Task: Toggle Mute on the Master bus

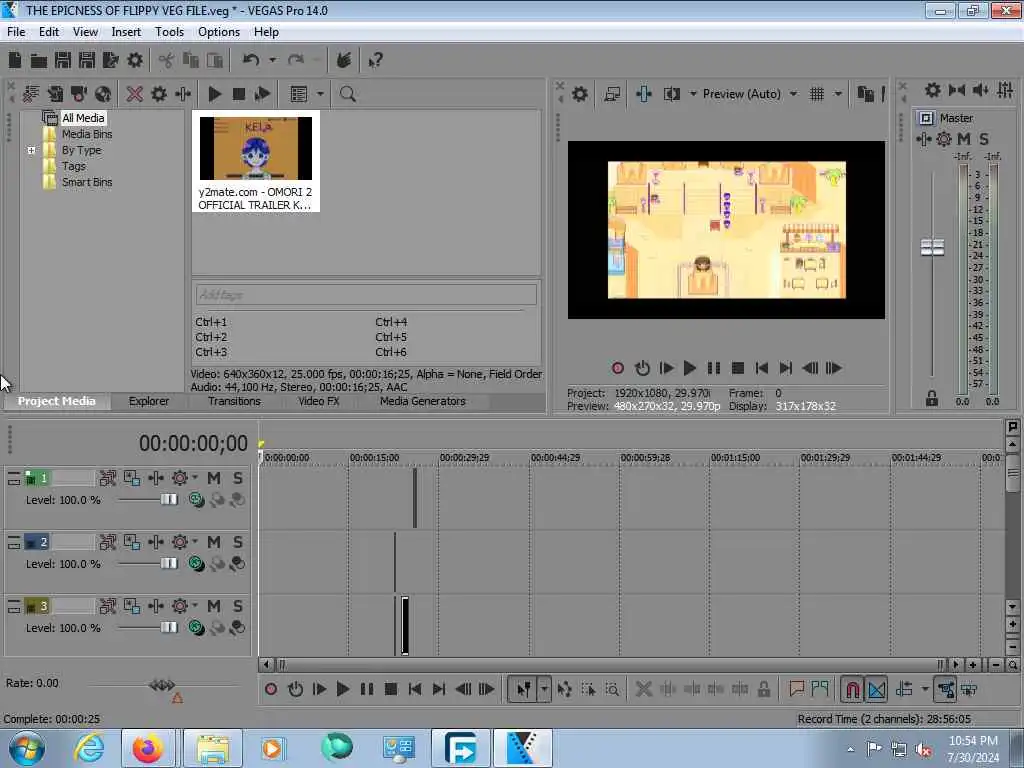Action: pos(964,139)
